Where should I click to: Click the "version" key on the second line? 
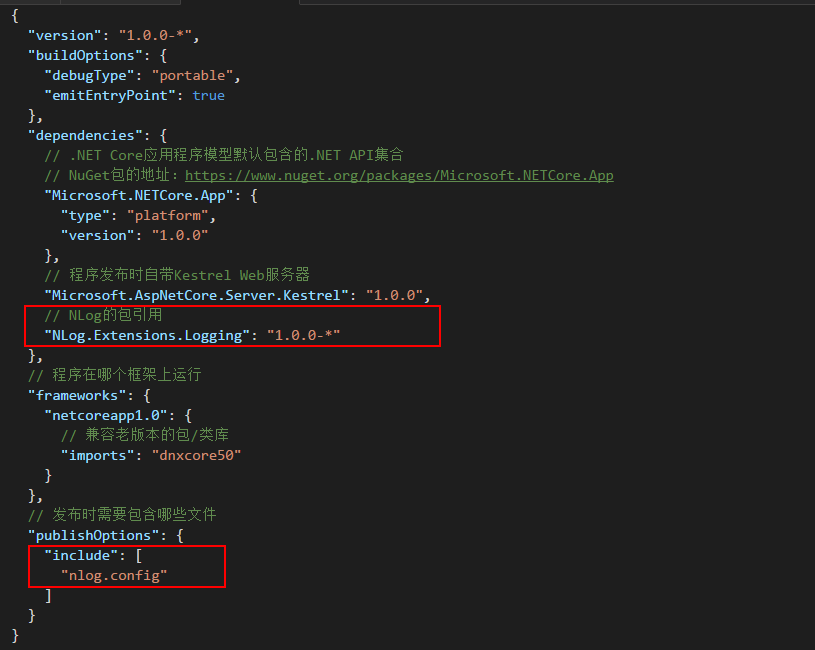pos(64,35)
